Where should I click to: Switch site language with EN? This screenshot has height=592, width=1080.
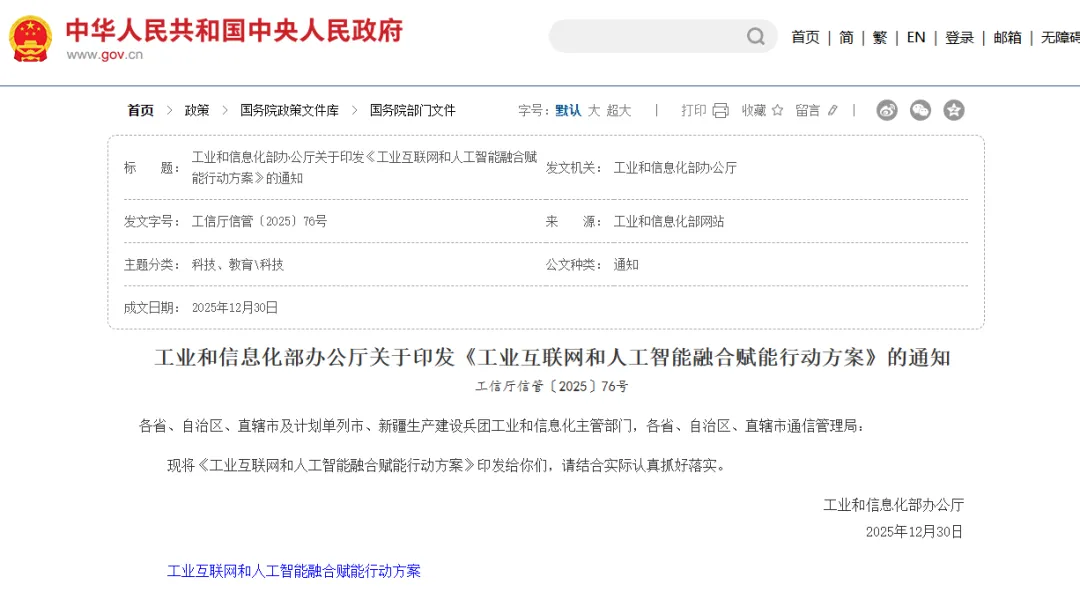915,35
